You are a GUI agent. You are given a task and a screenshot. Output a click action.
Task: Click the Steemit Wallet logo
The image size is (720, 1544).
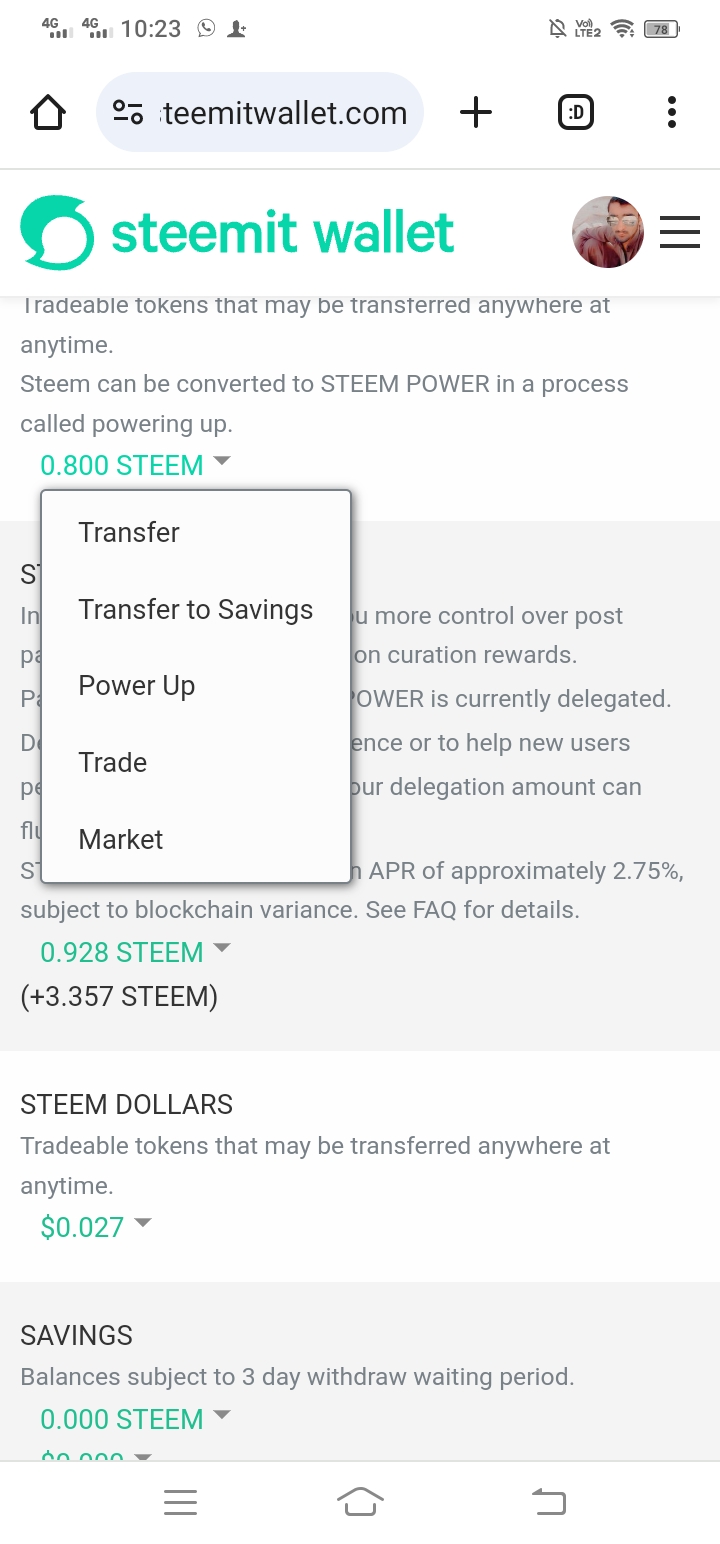point(238,232)
